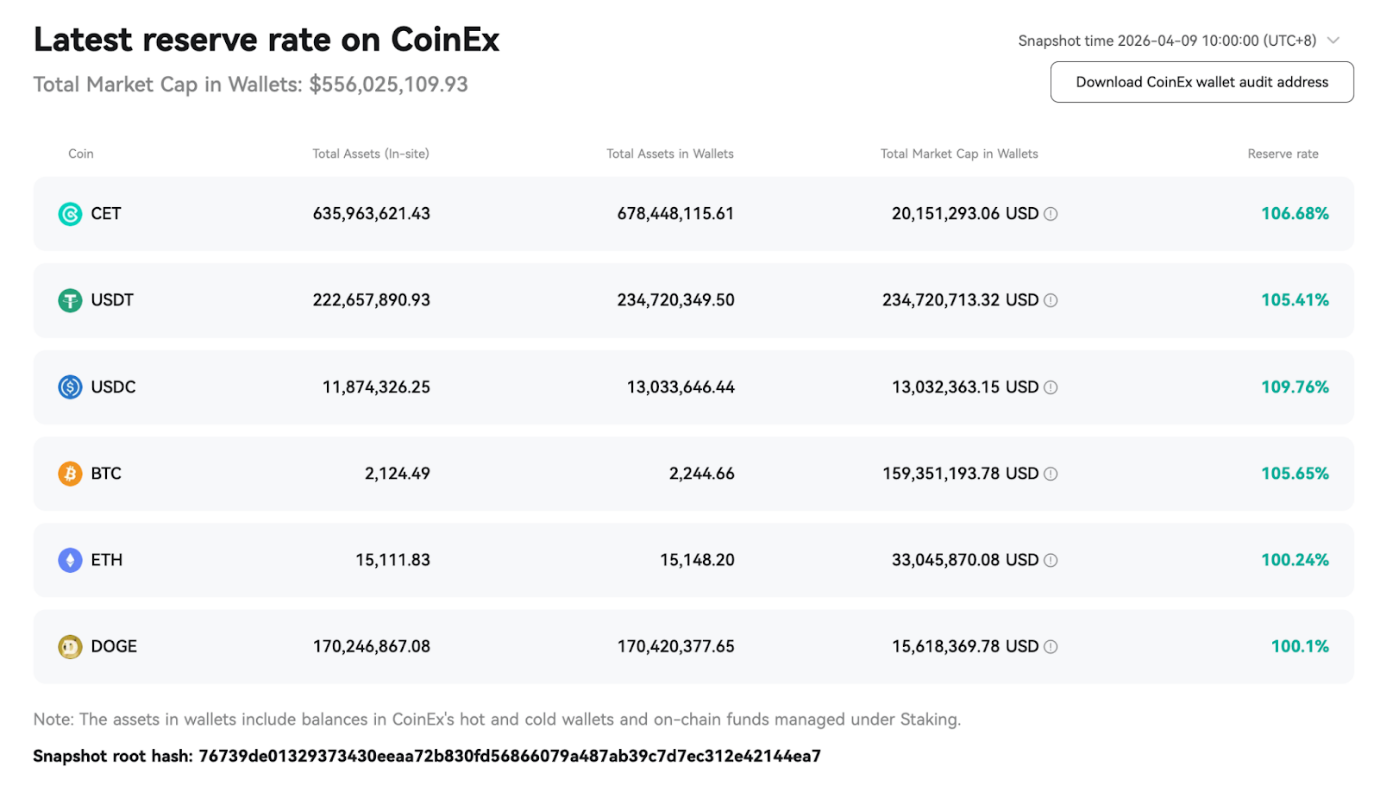Click the info icon next to BTC market cap
1380x792 pixels.
1052,473
